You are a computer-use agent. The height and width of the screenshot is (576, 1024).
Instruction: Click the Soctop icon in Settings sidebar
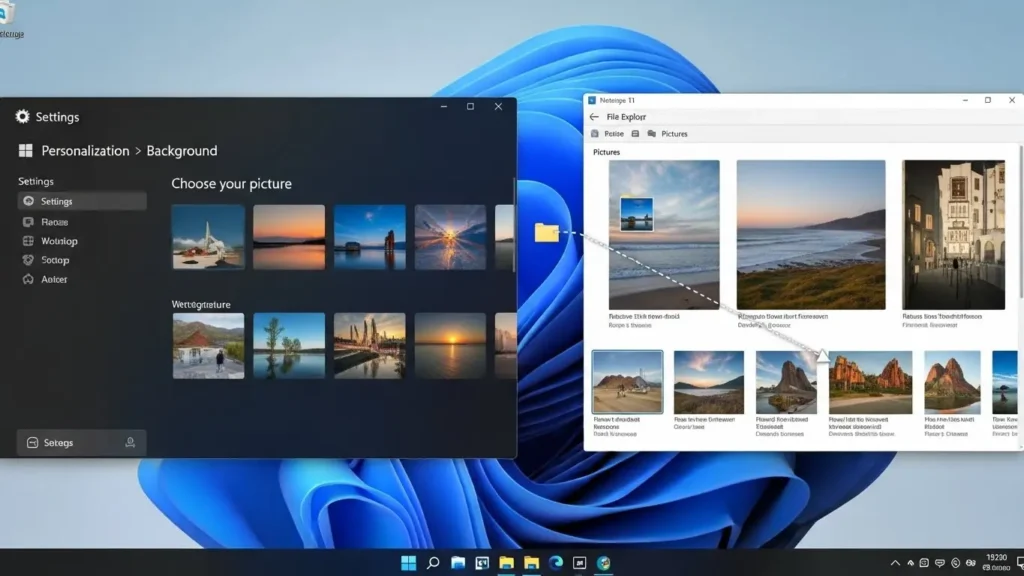coord(28,260)
